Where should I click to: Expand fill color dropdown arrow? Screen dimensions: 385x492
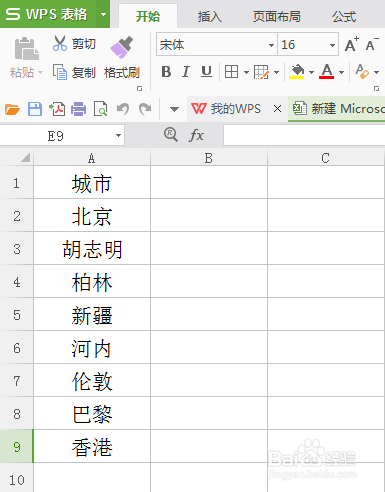(311, 72)
